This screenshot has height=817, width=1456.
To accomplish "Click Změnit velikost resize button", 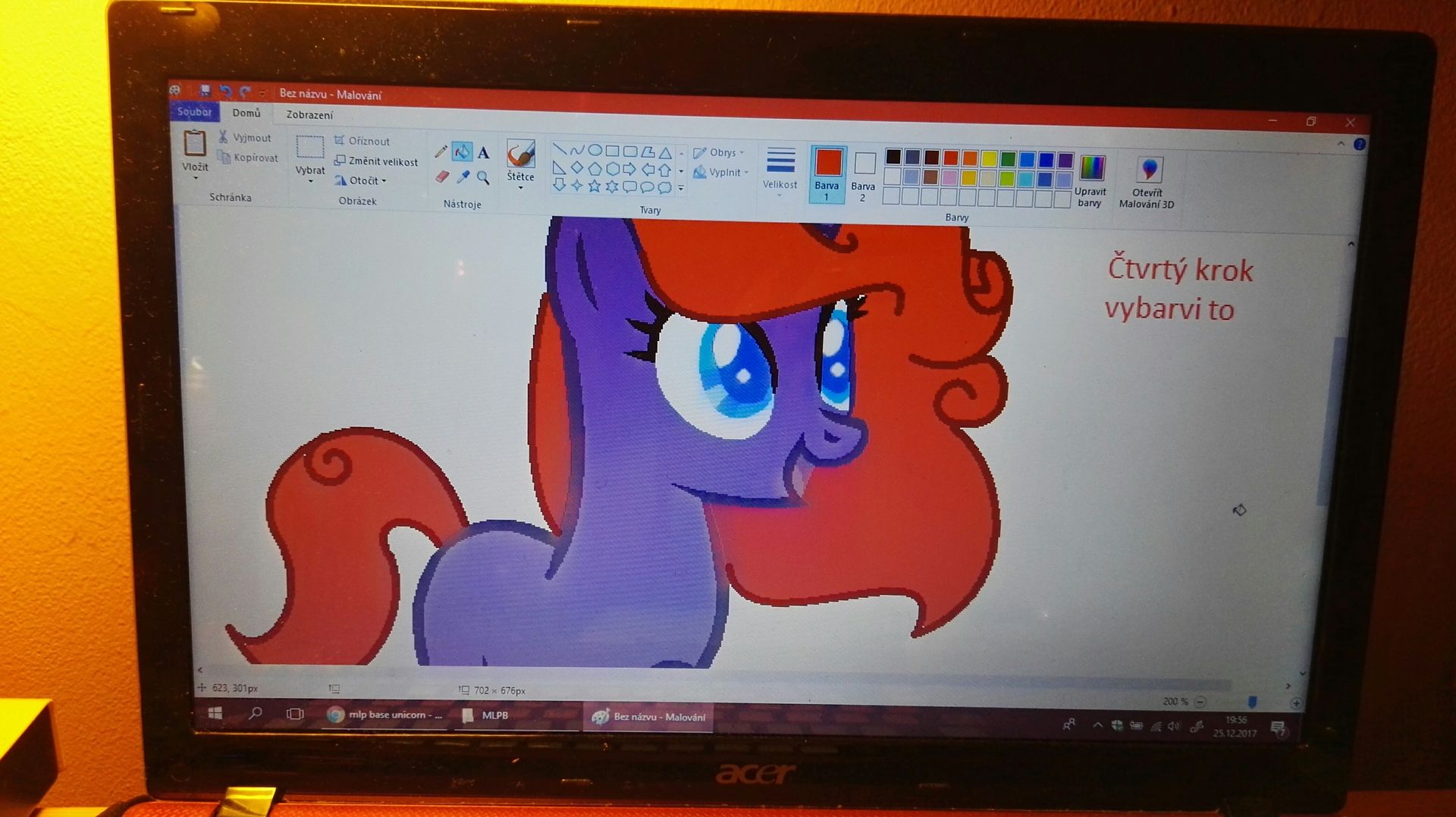I will [376, 161].
